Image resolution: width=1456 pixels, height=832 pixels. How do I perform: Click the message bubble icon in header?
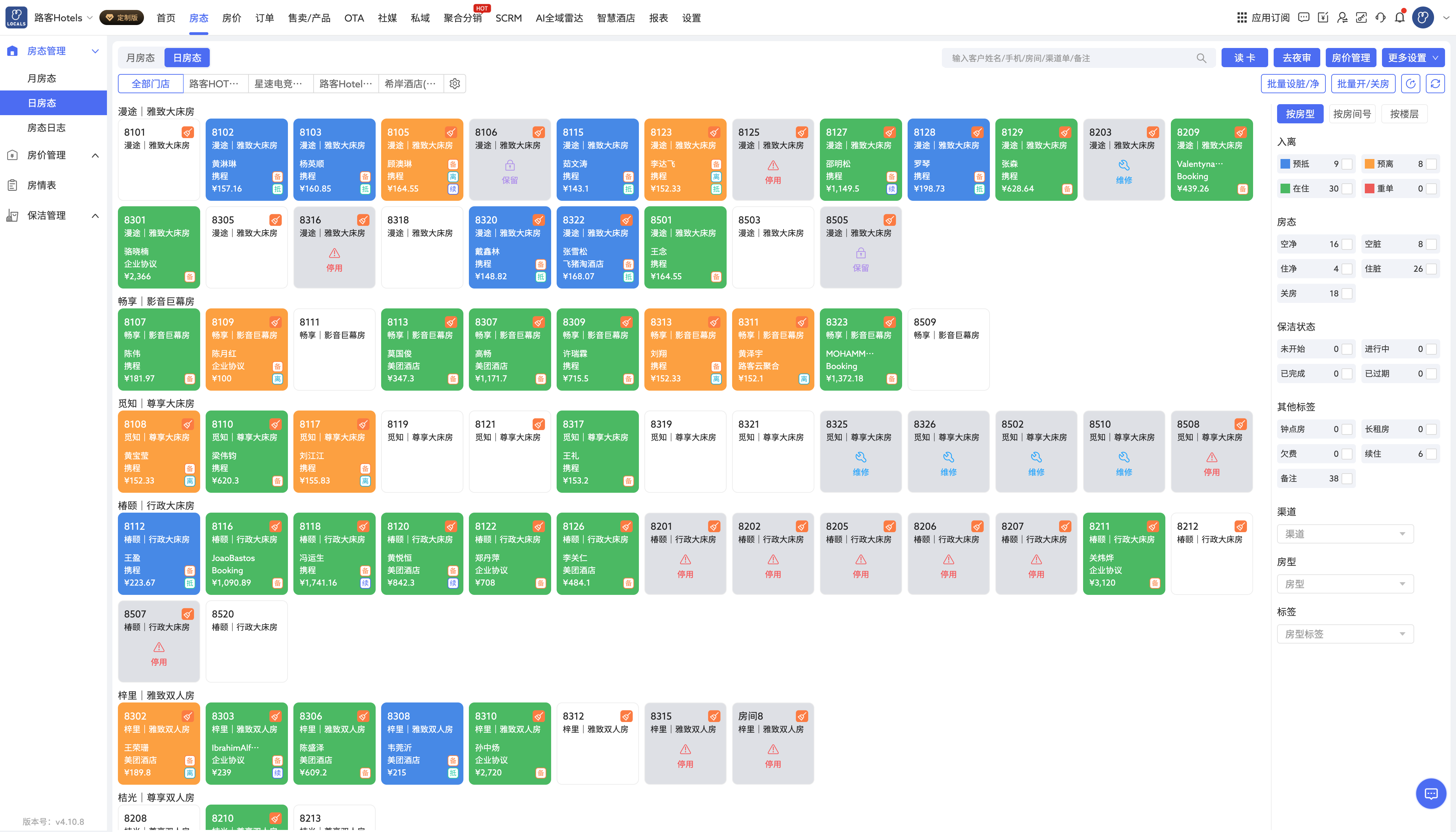(1303, 18)
